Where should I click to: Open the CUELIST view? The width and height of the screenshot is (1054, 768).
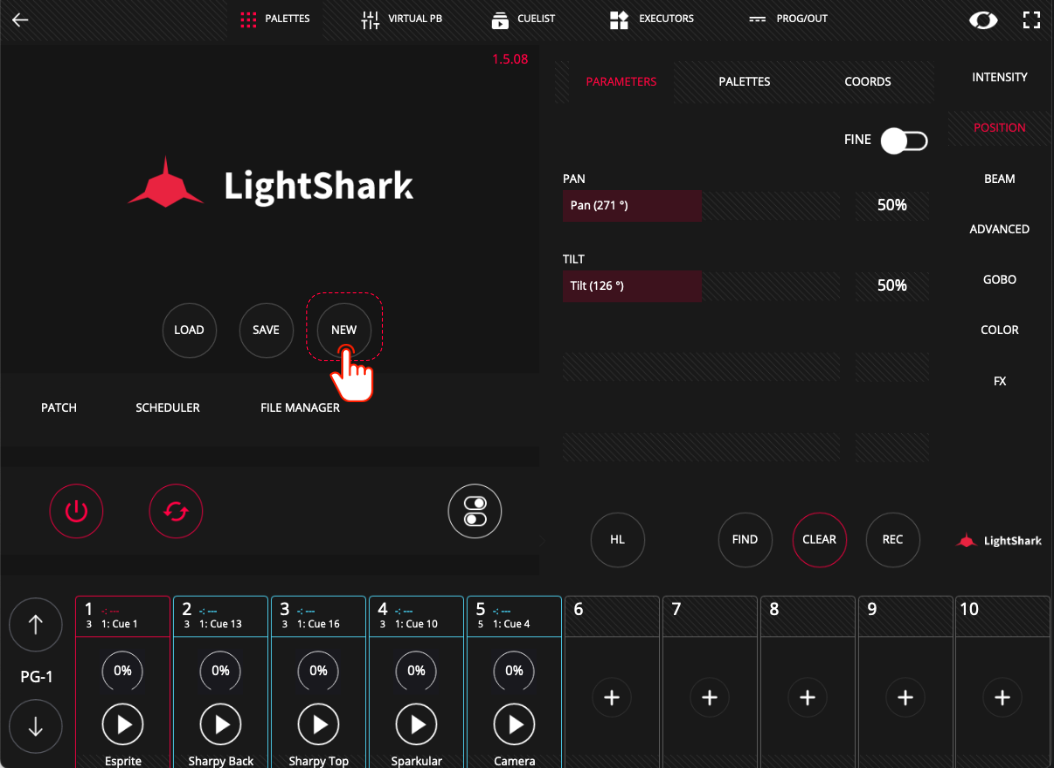[x=523, y=19]
